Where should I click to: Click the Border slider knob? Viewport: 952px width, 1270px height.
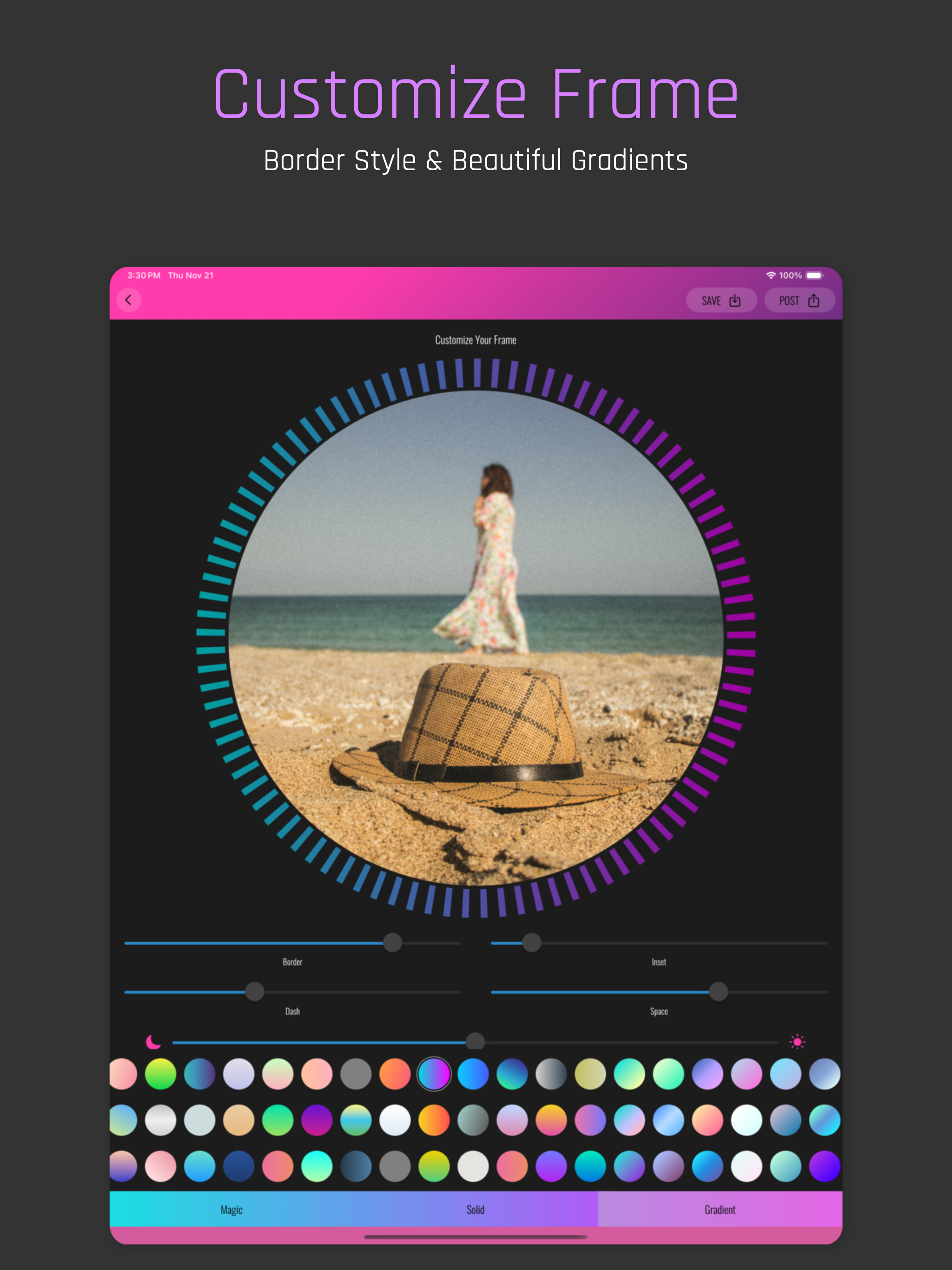pyautogui.click(x=392, y=942)
